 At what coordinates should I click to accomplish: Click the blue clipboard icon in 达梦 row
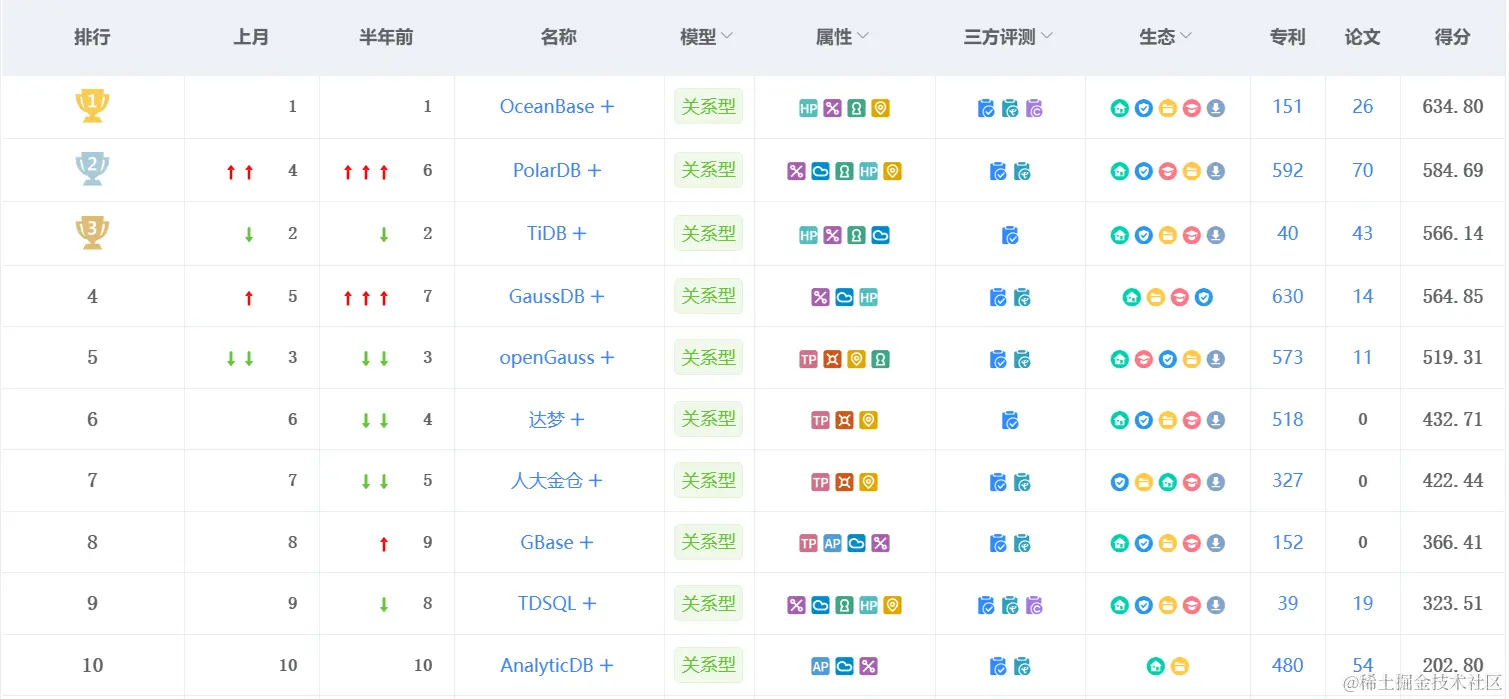point(1010,421)
